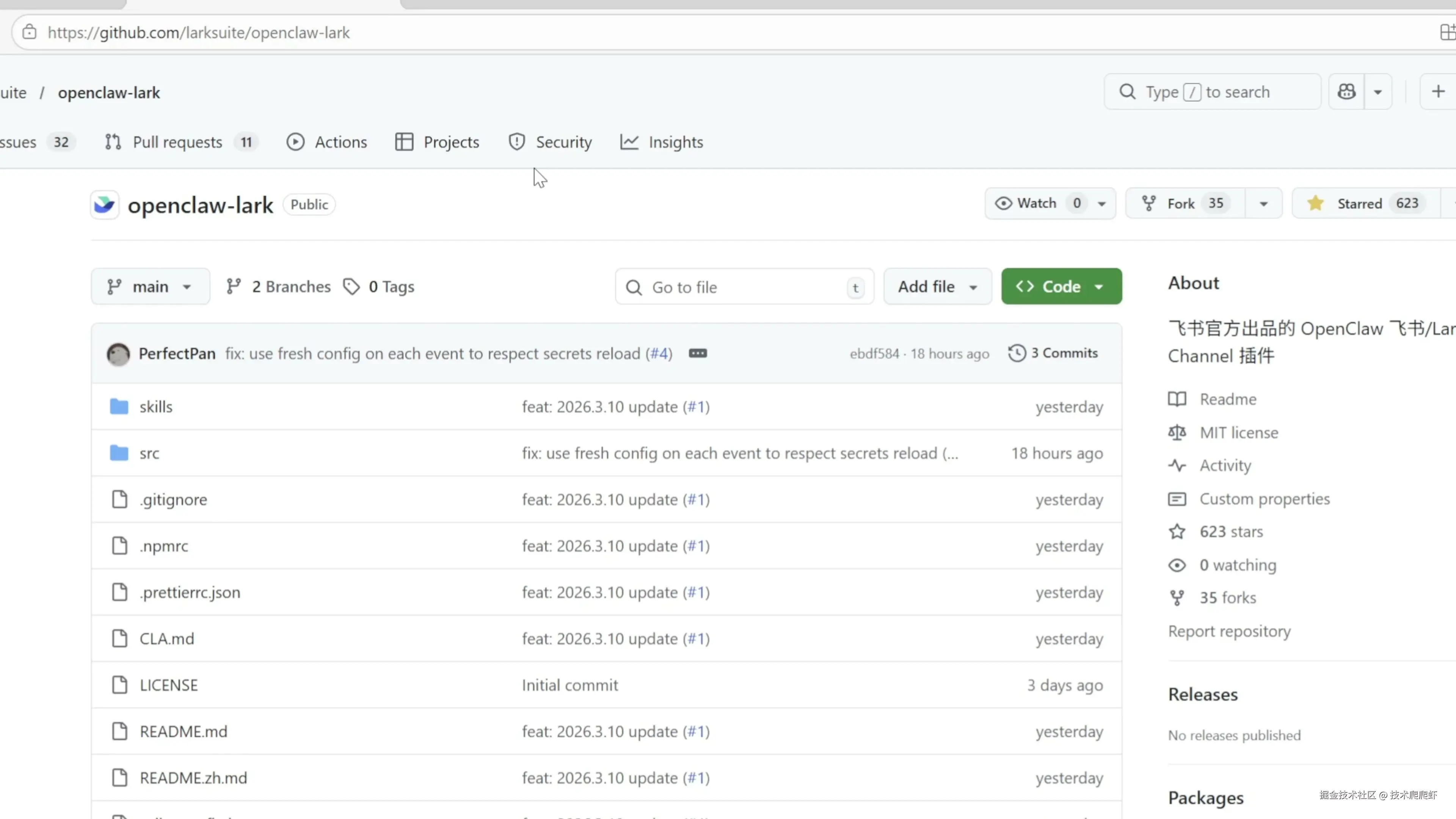The image size is (1456, 819).
Task: Click the openclaw-lark repository logo
Action: [105, 205]
